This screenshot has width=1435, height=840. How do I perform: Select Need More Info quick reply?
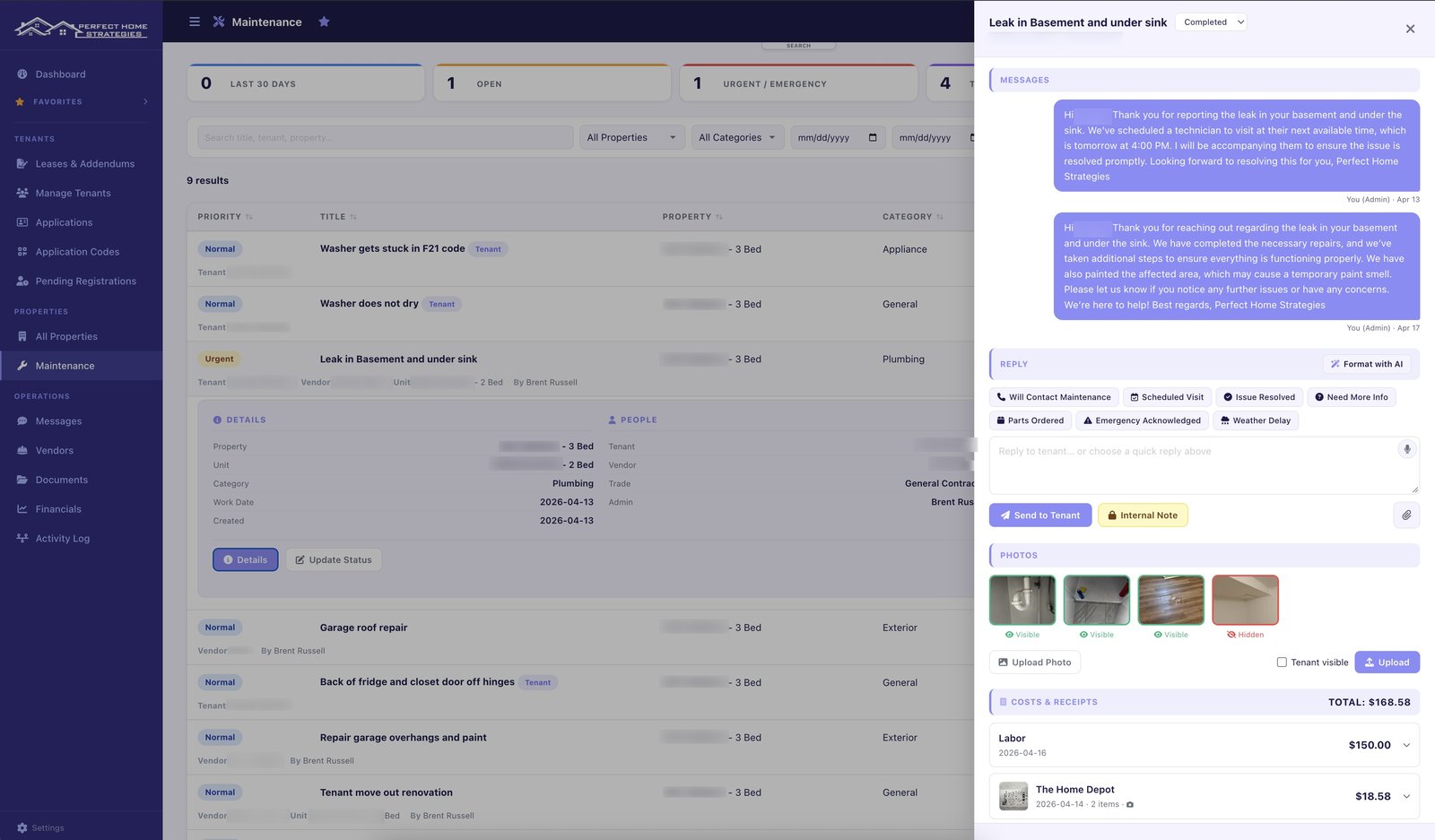pos(1352,397)
